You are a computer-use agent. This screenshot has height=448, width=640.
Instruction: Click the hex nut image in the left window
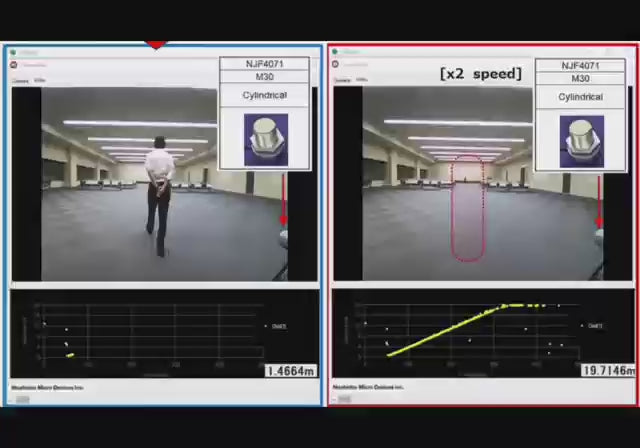click(x=266, y=140)
